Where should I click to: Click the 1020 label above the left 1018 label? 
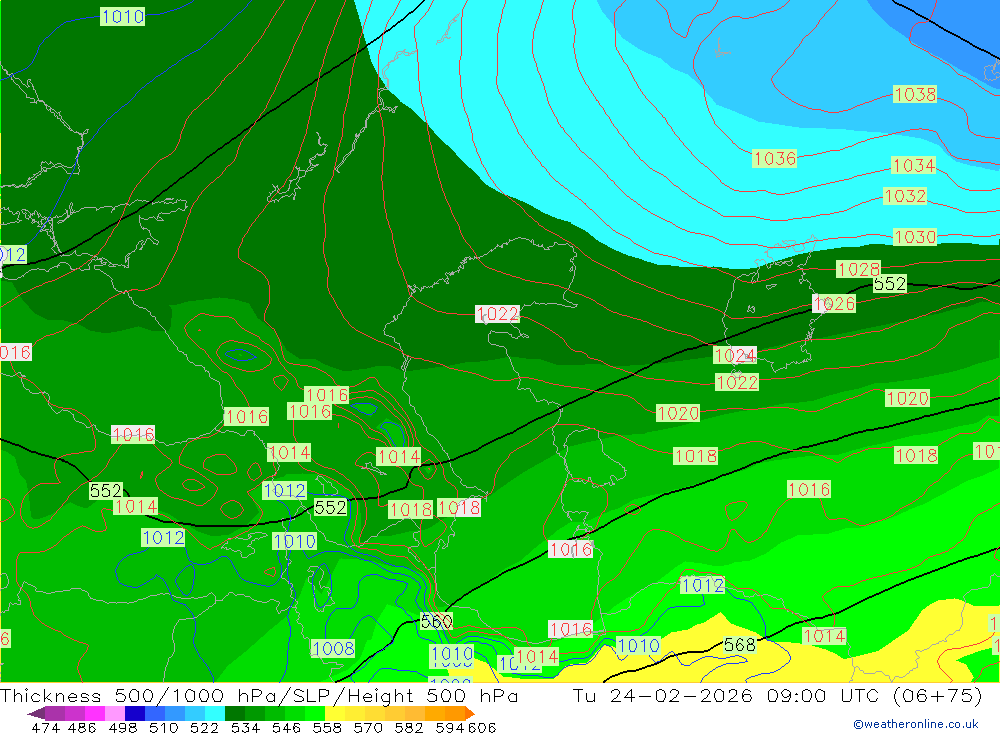(677, 413)
